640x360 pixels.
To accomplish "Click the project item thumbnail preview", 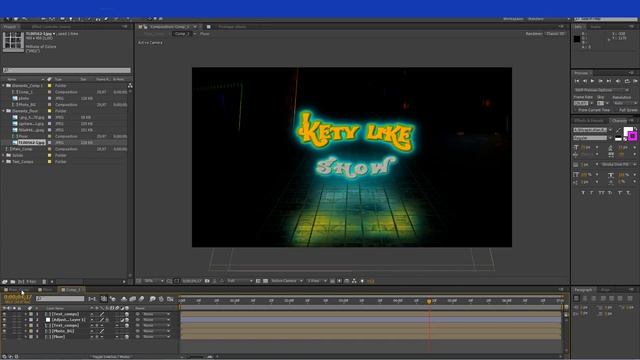I will [x=13, y=42].
